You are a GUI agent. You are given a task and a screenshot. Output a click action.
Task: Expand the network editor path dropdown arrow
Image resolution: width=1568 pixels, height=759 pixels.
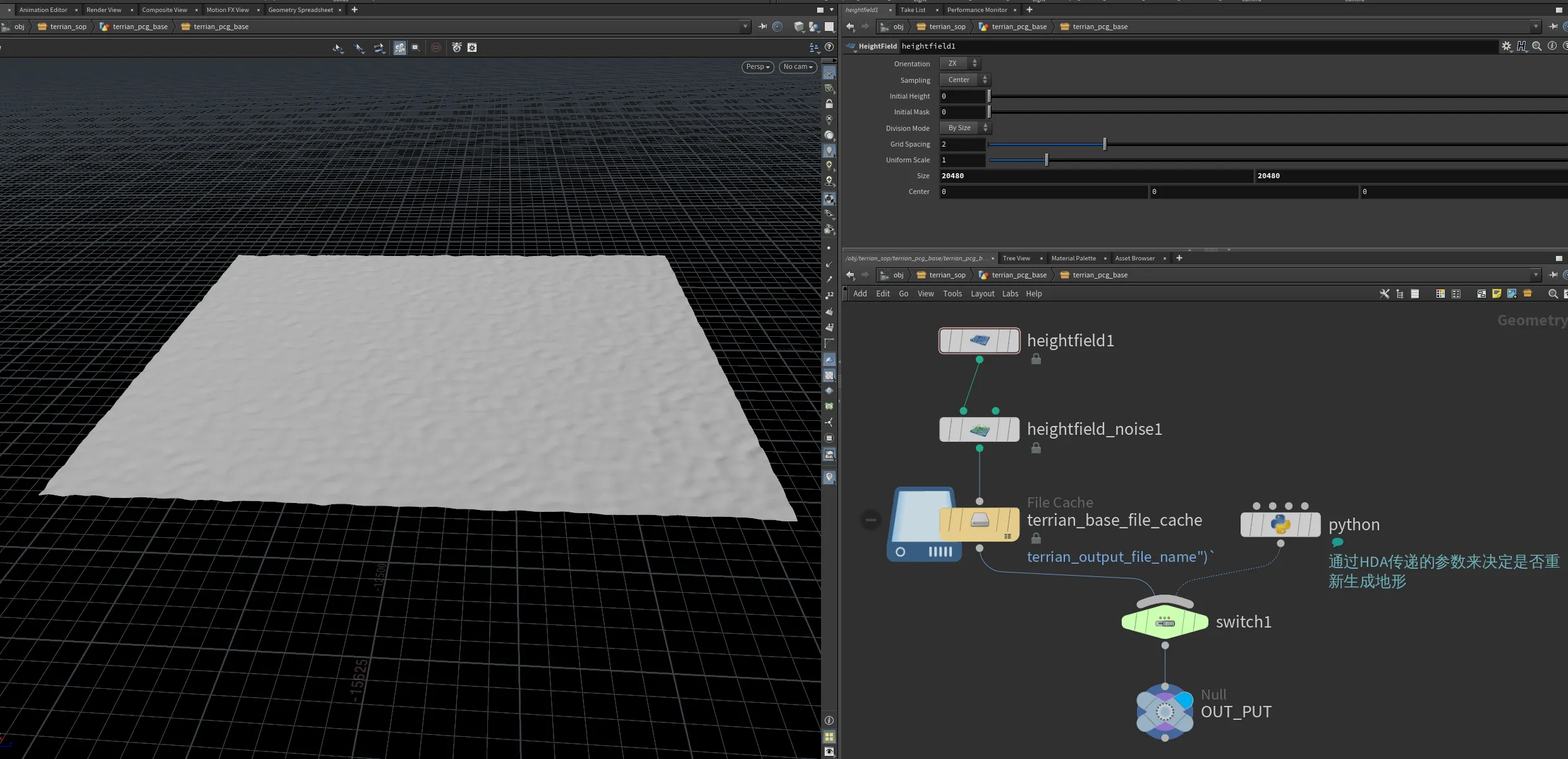tap(1536, 275)
